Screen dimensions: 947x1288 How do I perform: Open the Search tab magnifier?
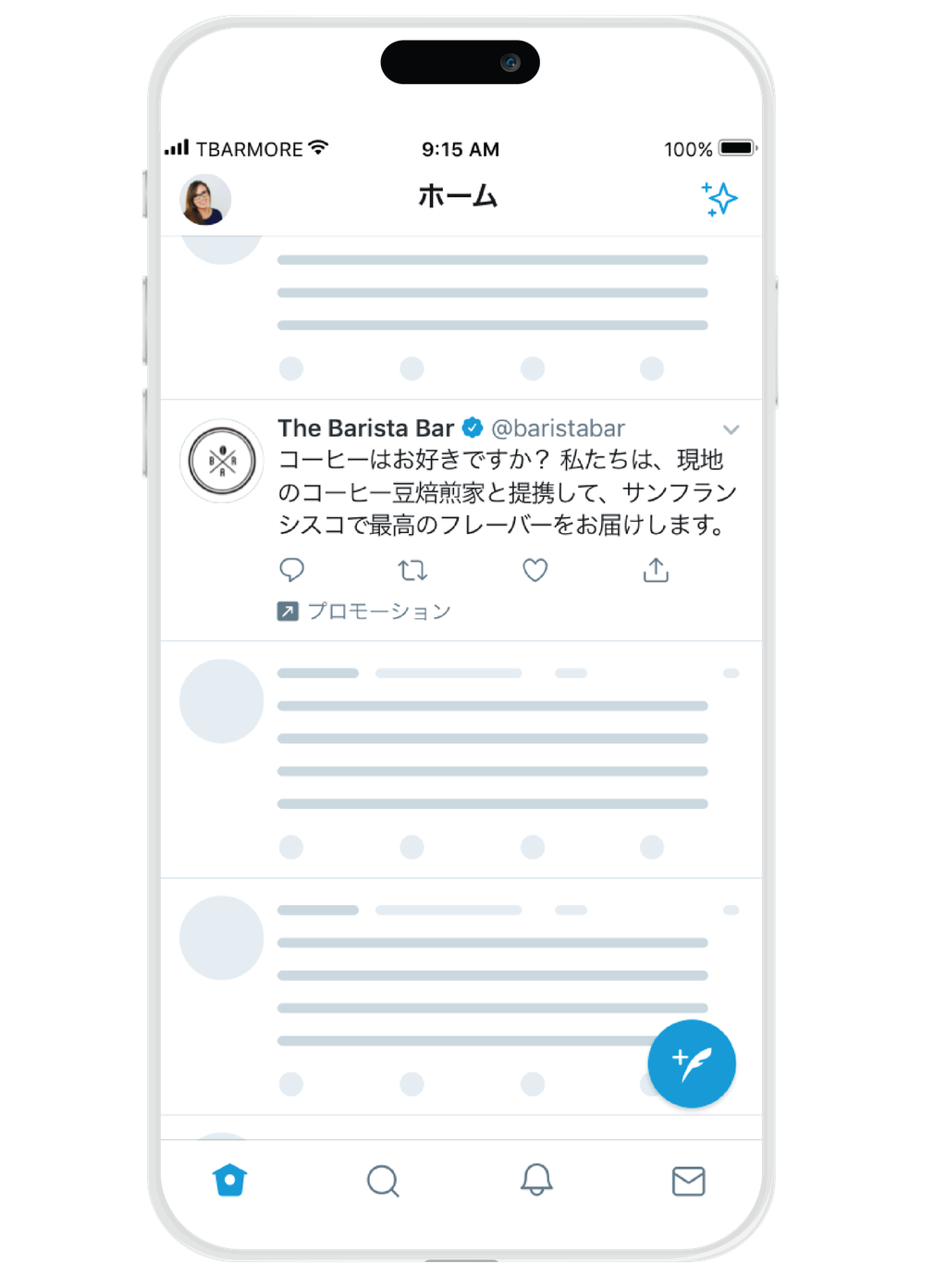tap(383, 1182)
